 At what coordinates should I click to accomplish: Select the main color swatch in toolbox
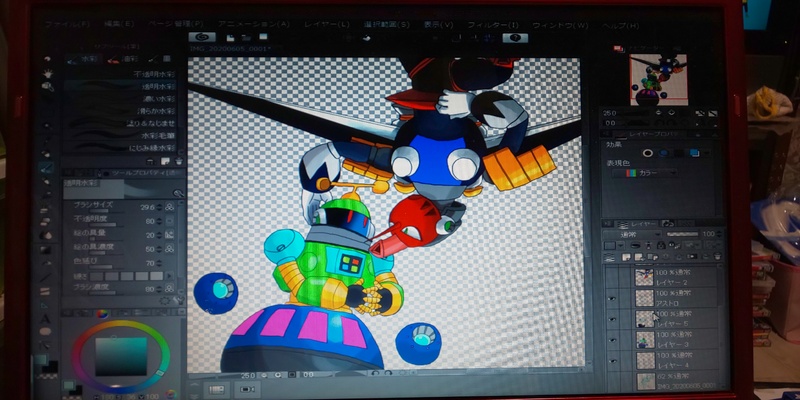point(42,361)
